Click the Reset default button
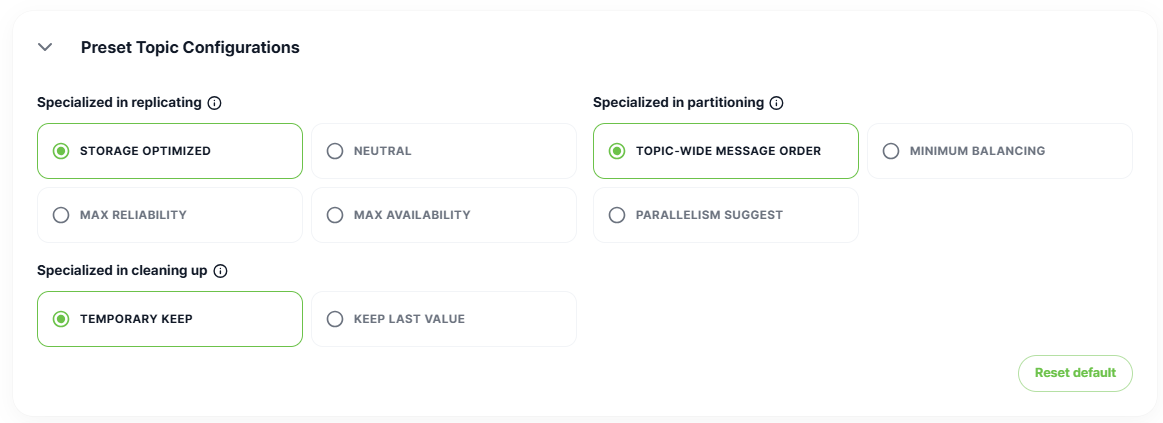Viewport: 1163px width, 423px height. pyautogui.click(x=1075, y=373)
